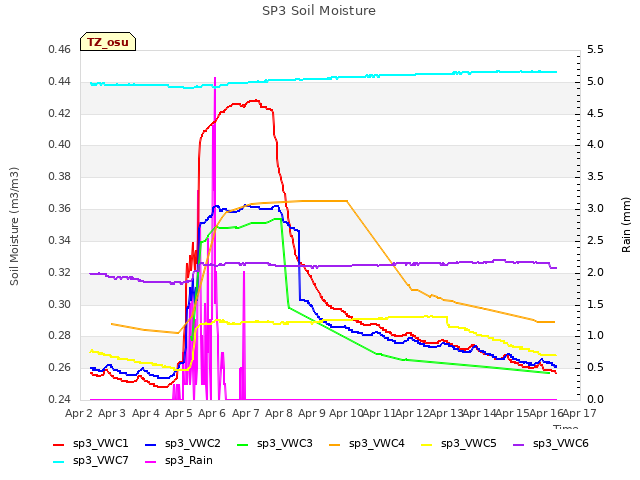640x480 pixels.
Task: Click the 5.5 rain axis tick value
Action: click(x=595, y=50)
